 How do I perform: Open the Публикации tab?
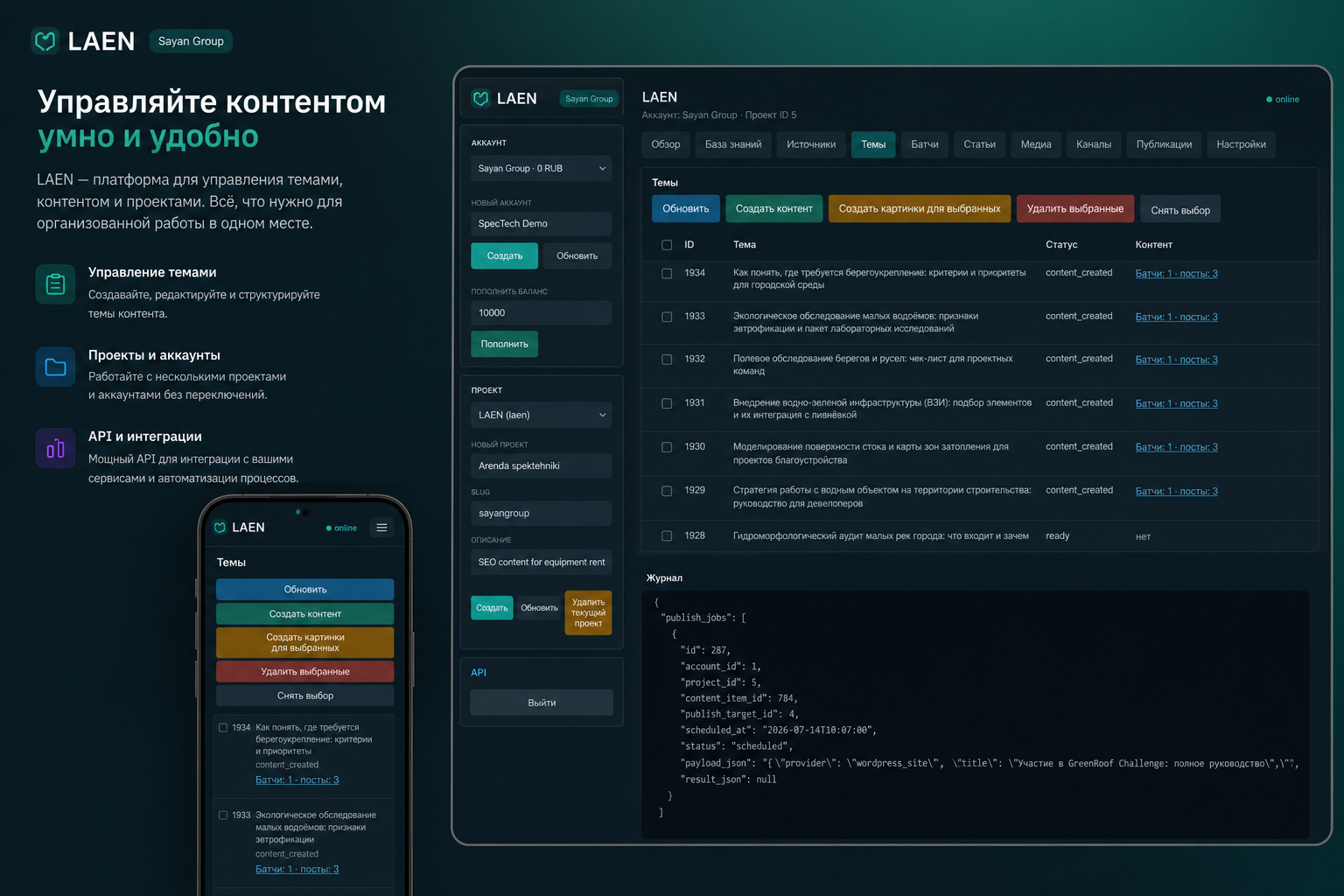click(1164, 144)
